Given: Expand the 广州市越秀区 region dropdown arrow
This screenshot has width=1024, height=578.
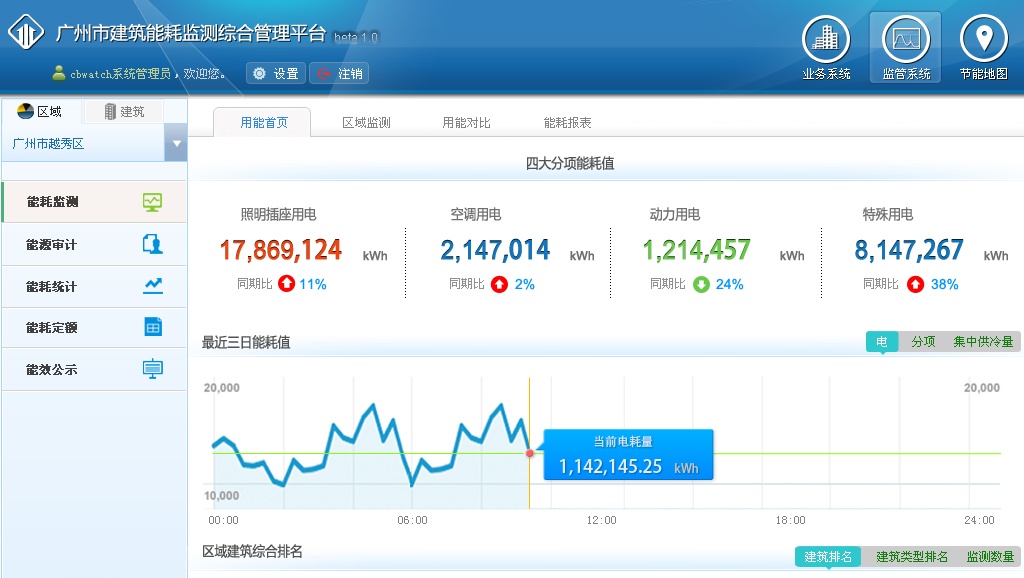Looking at the screenshot, I should (176, 143).
